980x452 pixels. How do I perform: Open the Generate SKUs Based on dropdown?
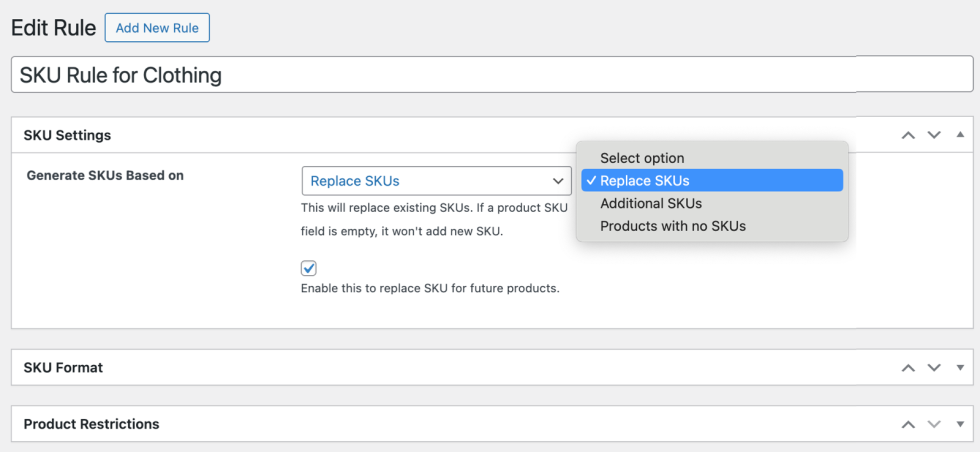click(x=436, y=181)
